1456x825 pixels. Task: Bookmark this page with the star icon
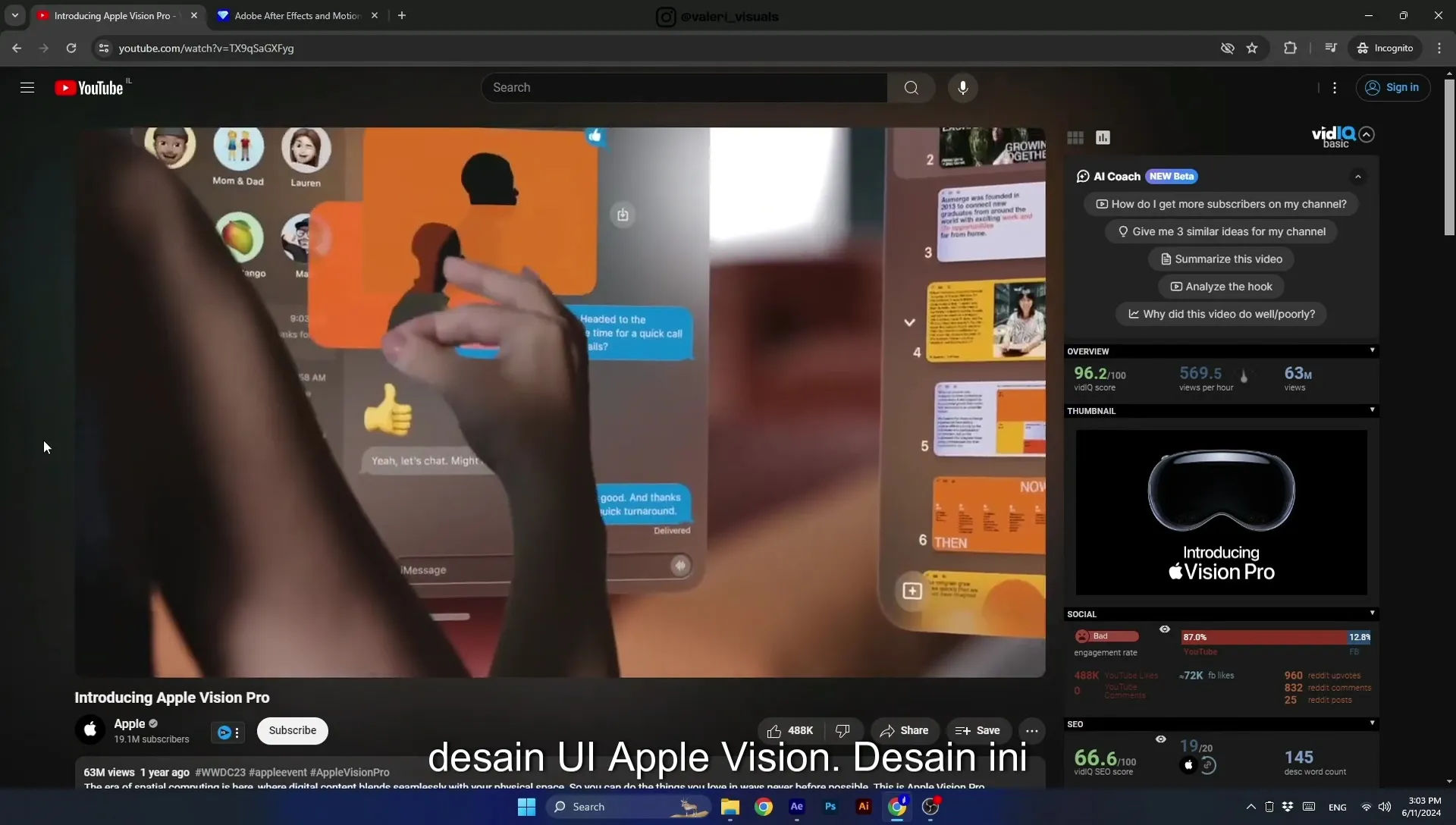point(1252,48)
